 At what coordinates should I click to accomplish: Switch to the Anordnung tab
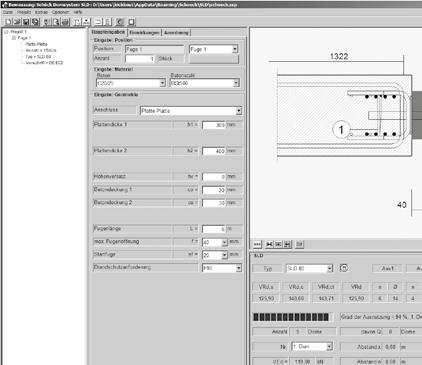point(176,32)
